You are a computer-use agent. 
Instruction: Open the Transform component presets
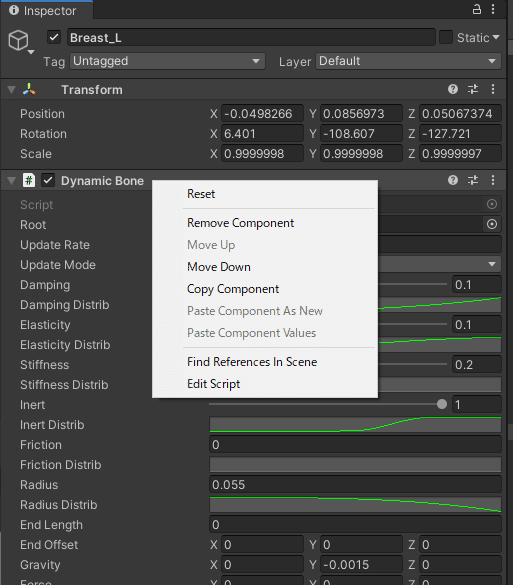pyautogui.click(x=473, y=89)
